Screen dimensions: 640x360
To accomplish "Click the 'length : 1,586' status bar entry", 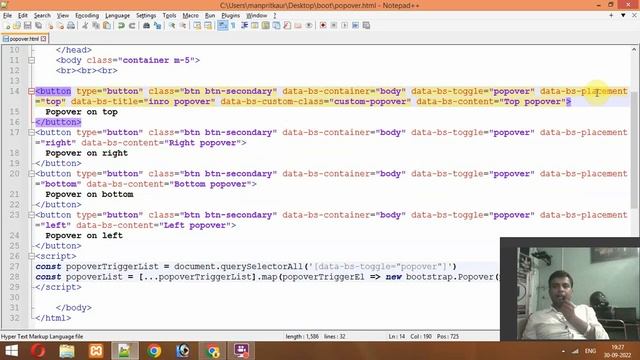I will click(302, 337).
